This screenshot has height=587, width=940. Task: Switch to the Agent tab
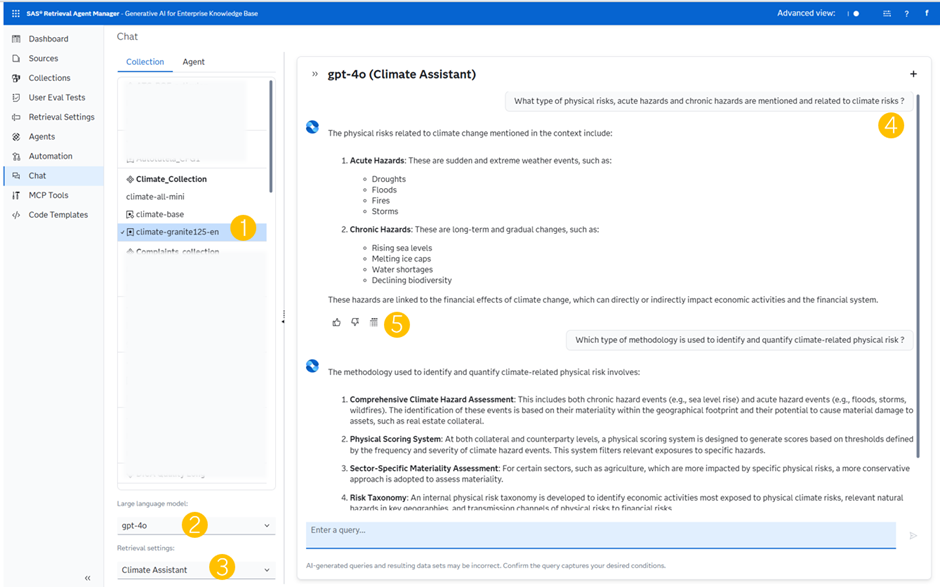pyautogui.click(x=194, y=62)
